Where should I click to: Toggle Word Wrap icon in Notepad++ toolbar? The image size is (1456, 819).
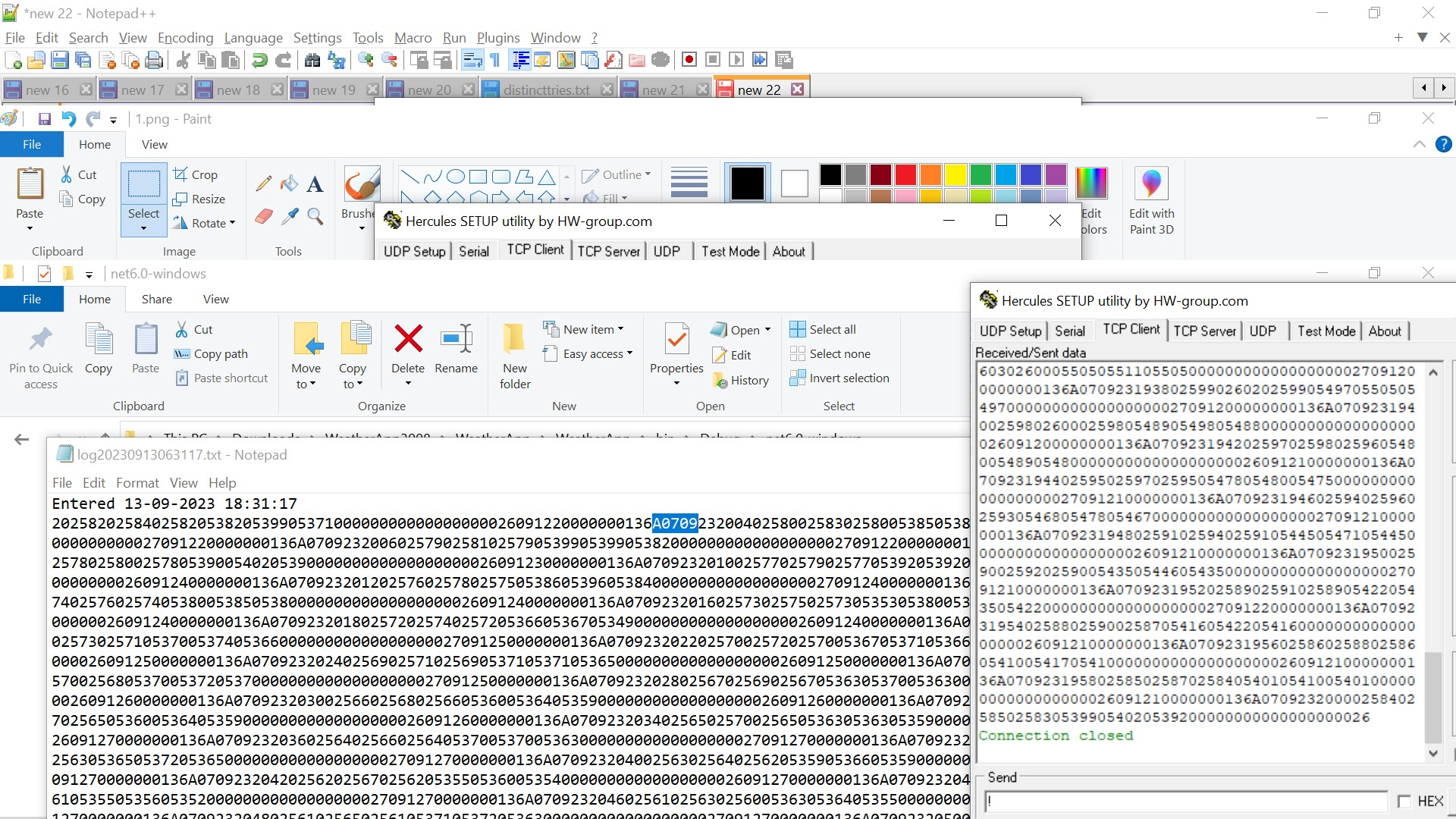[472, 60]
